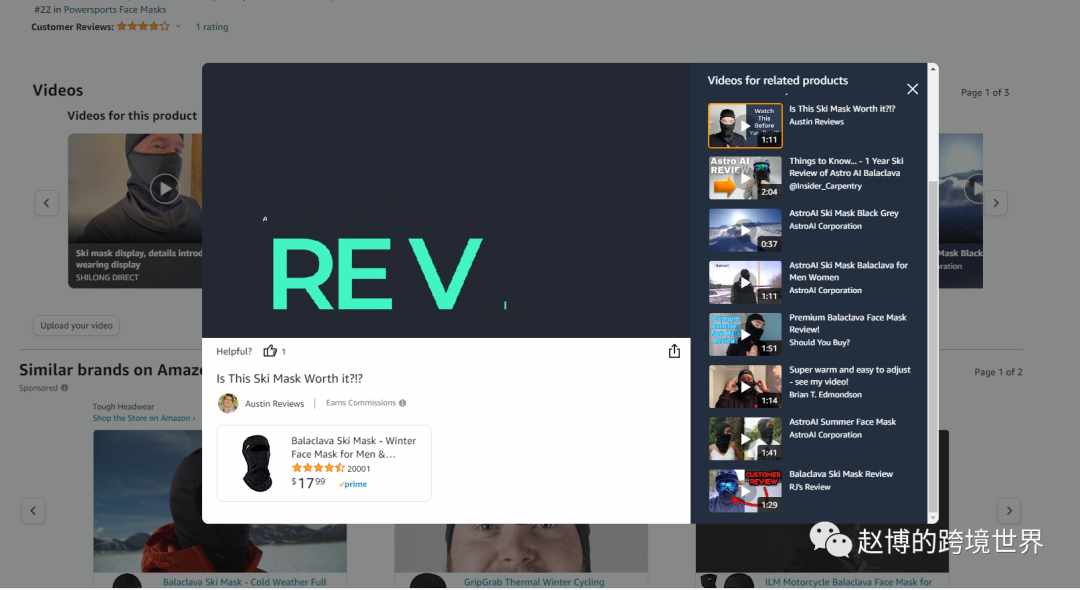1080x590 pixels.
Task: Click 'AstroAI Summer Face Mask' title text
Action: pos(842,422)
